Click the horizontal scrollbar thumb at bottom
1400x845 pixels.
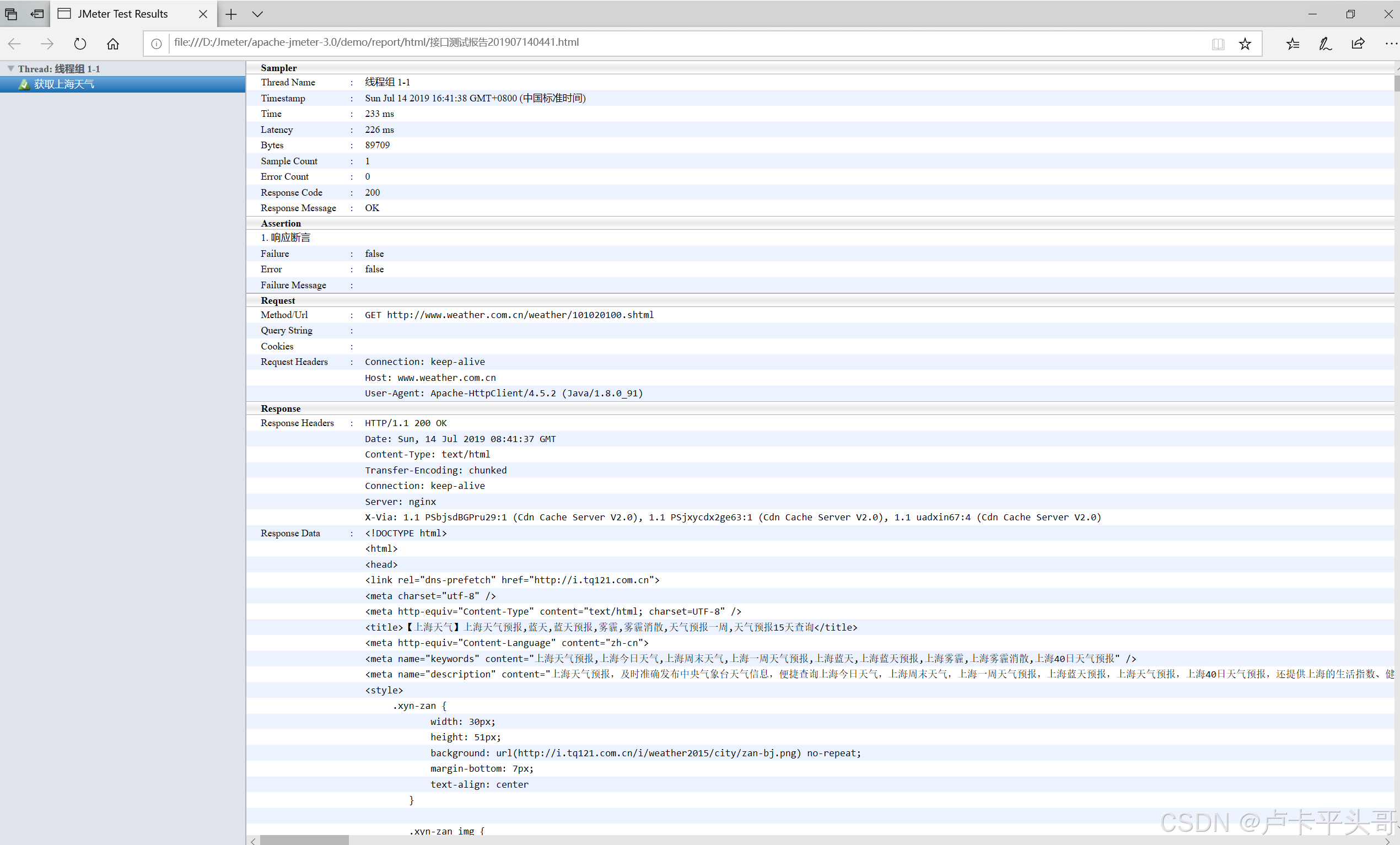click(304, 840)
